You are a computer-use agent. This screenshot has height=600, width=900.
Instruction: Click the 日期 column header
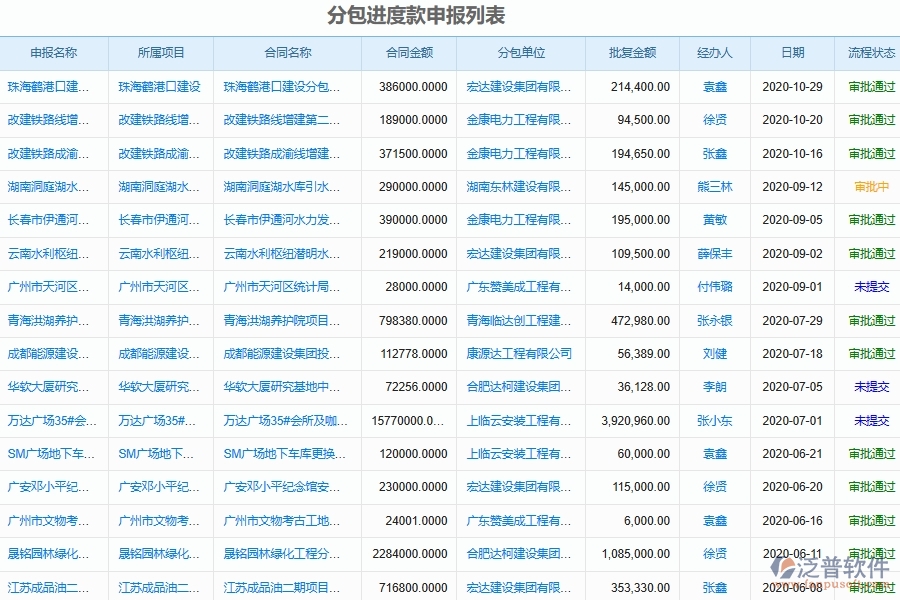pyautogui.click(x=791, y=53)
